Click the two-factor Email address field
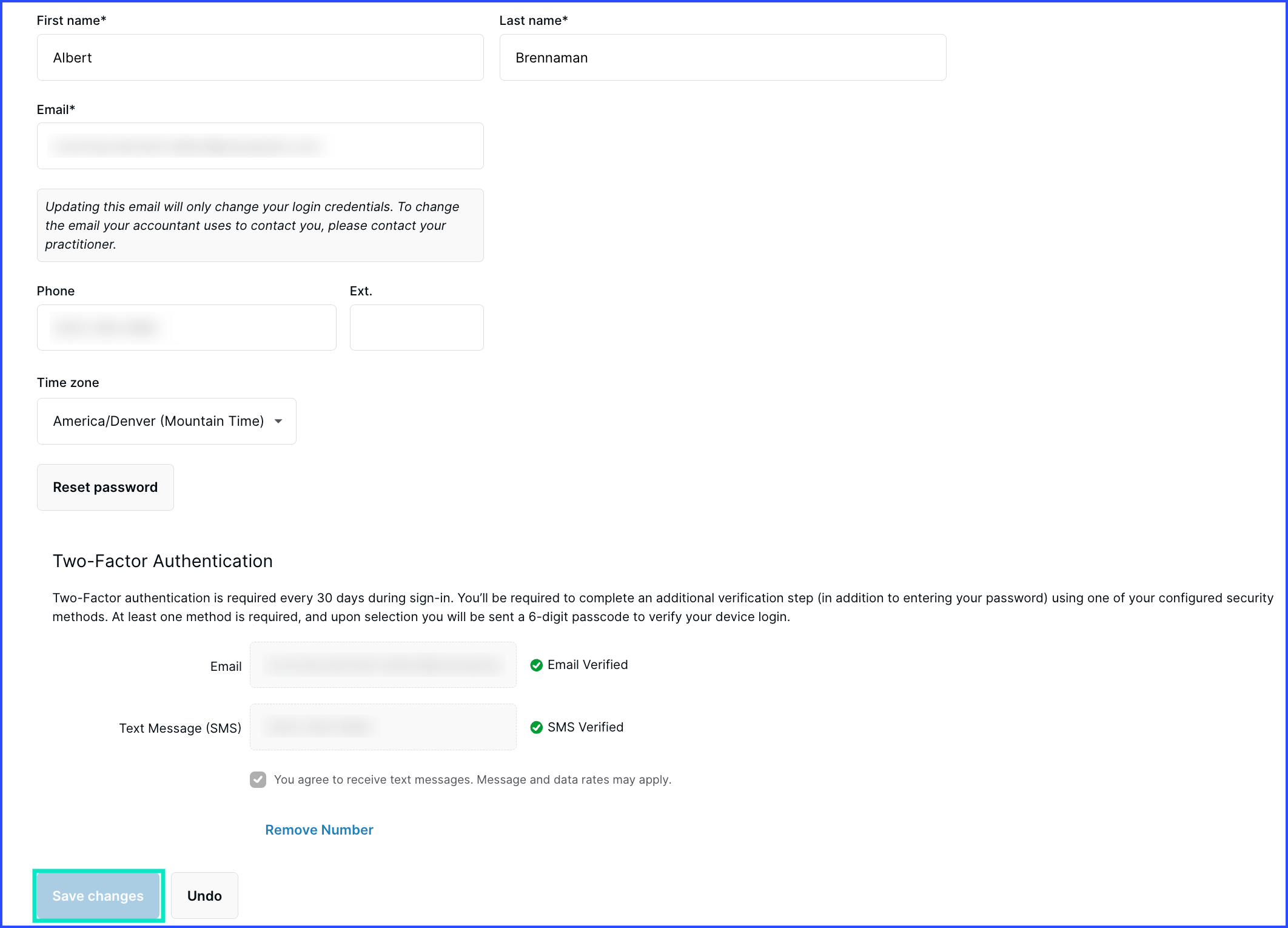 click(383, 665)
